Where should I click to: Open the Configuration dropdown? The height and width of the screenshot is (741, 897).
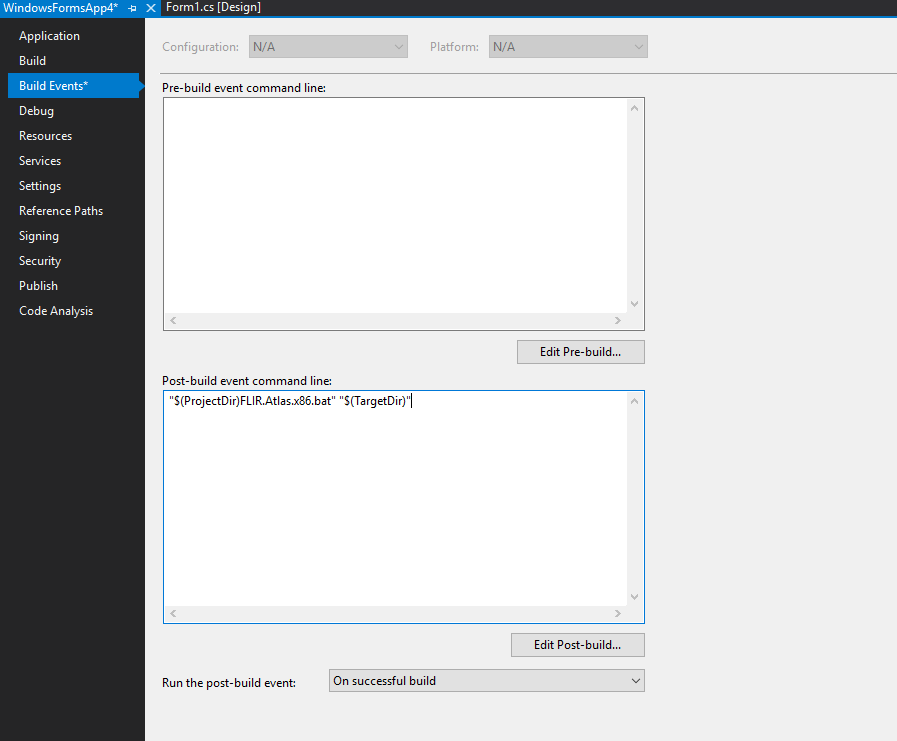pos(328,47)
